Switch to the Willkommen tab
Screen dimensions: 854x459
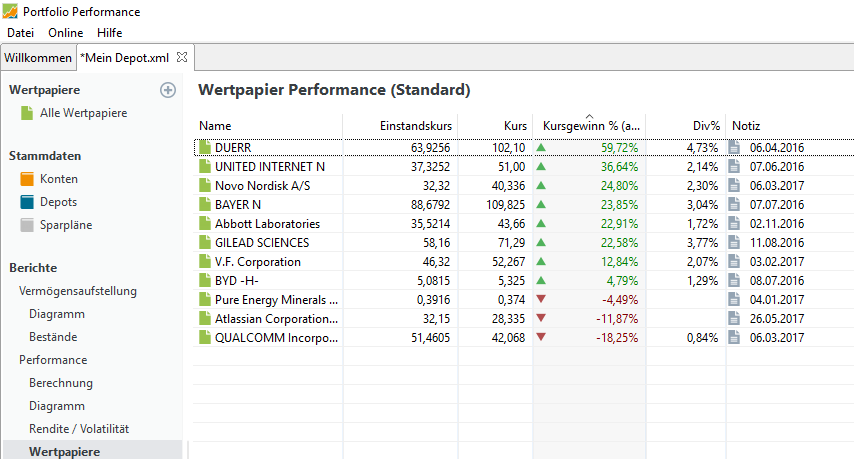tap(38, 58)
